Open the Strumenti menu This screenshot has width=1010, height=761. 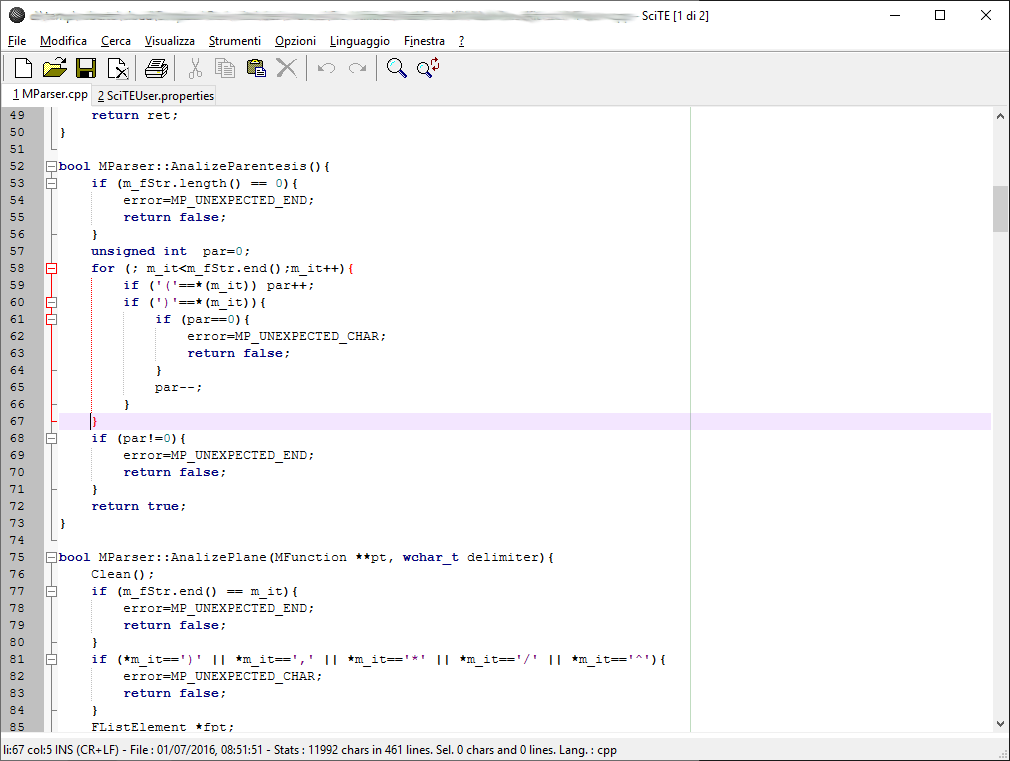coord(234,41)
